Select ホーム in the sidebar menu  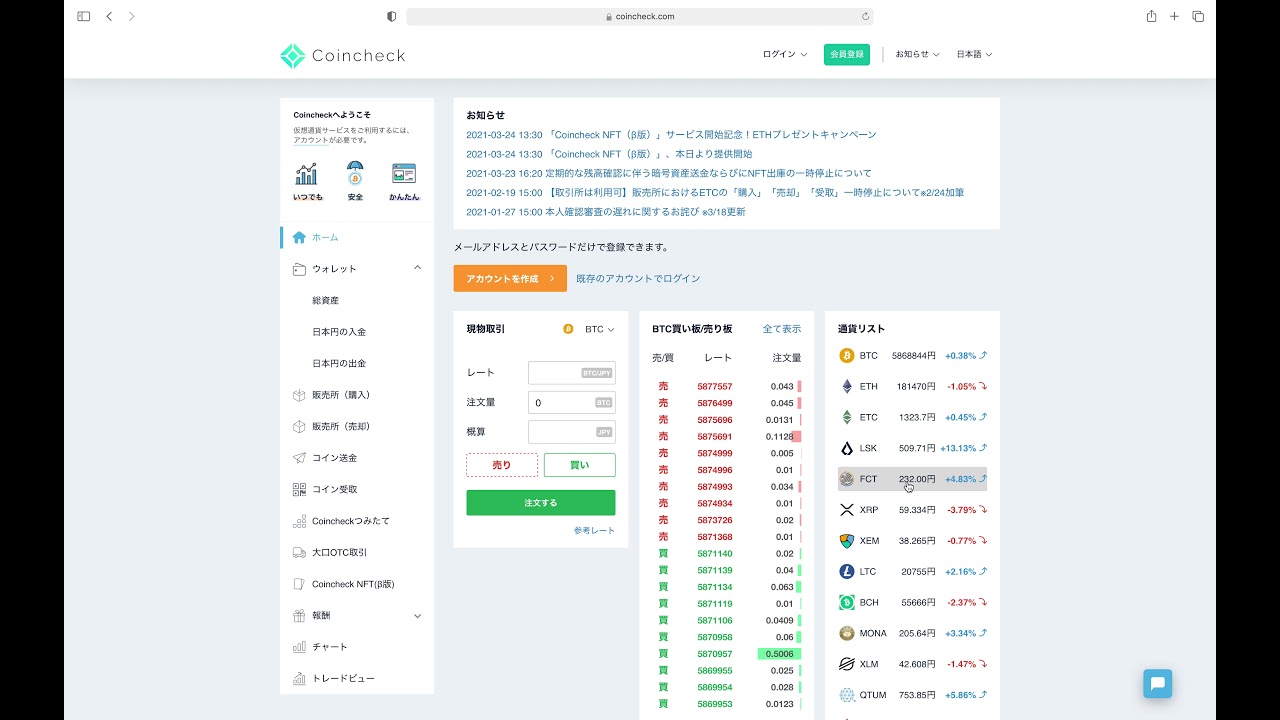coord(325,238)
